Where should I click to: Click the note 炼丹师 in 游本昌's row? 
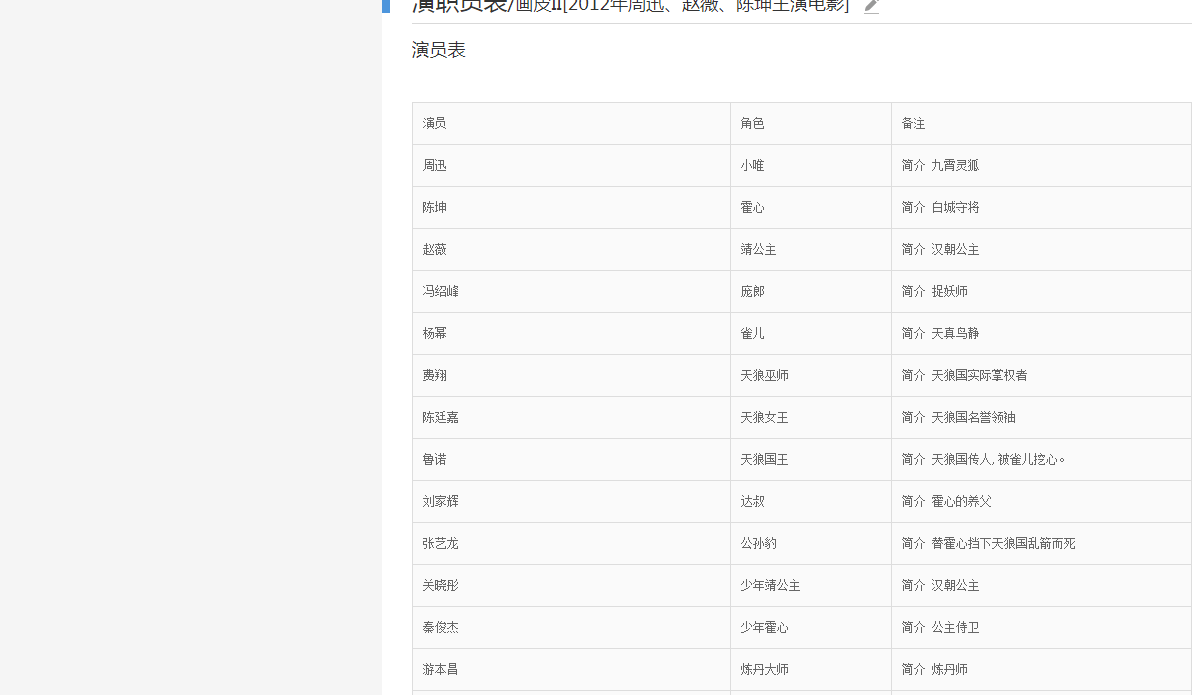coord(949,669)
